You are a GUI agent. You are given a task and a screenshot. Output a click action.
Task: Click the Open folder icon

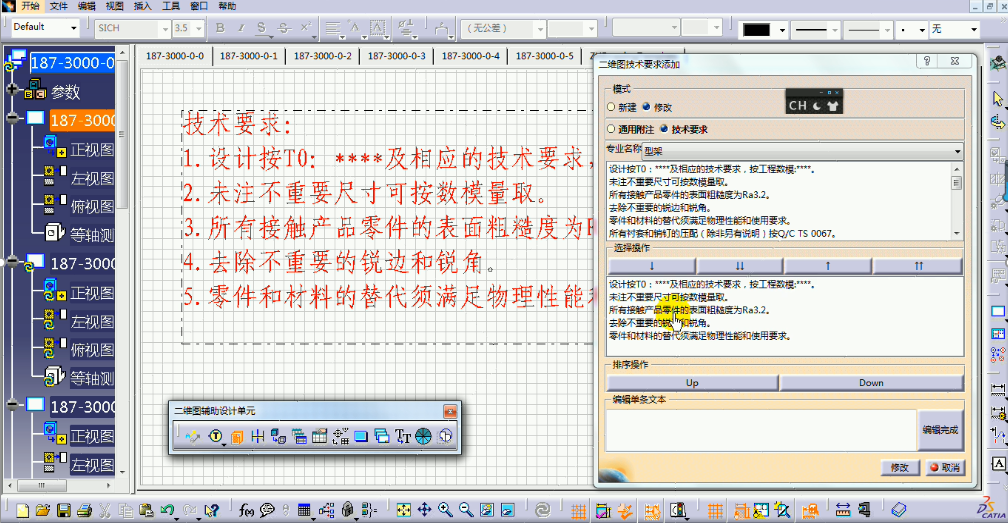(x=42, y=511)
